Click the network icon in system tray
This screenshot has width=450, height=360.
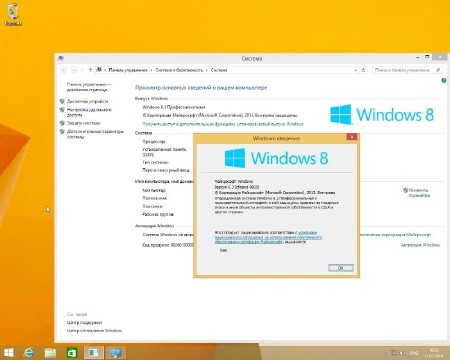tap(394, 353)
